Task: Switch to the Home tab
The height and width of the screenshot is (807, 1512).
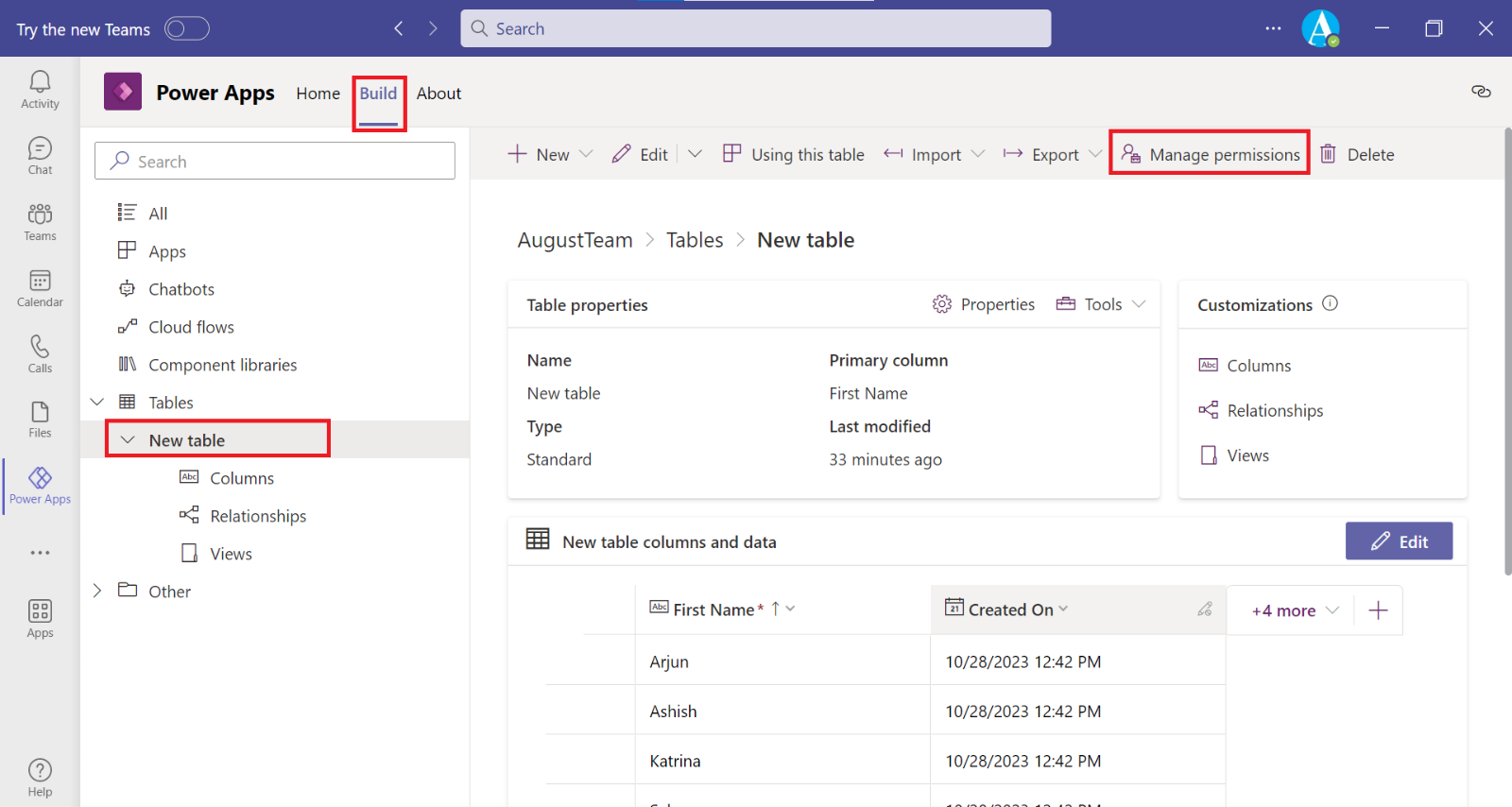Action: (318, 94)
